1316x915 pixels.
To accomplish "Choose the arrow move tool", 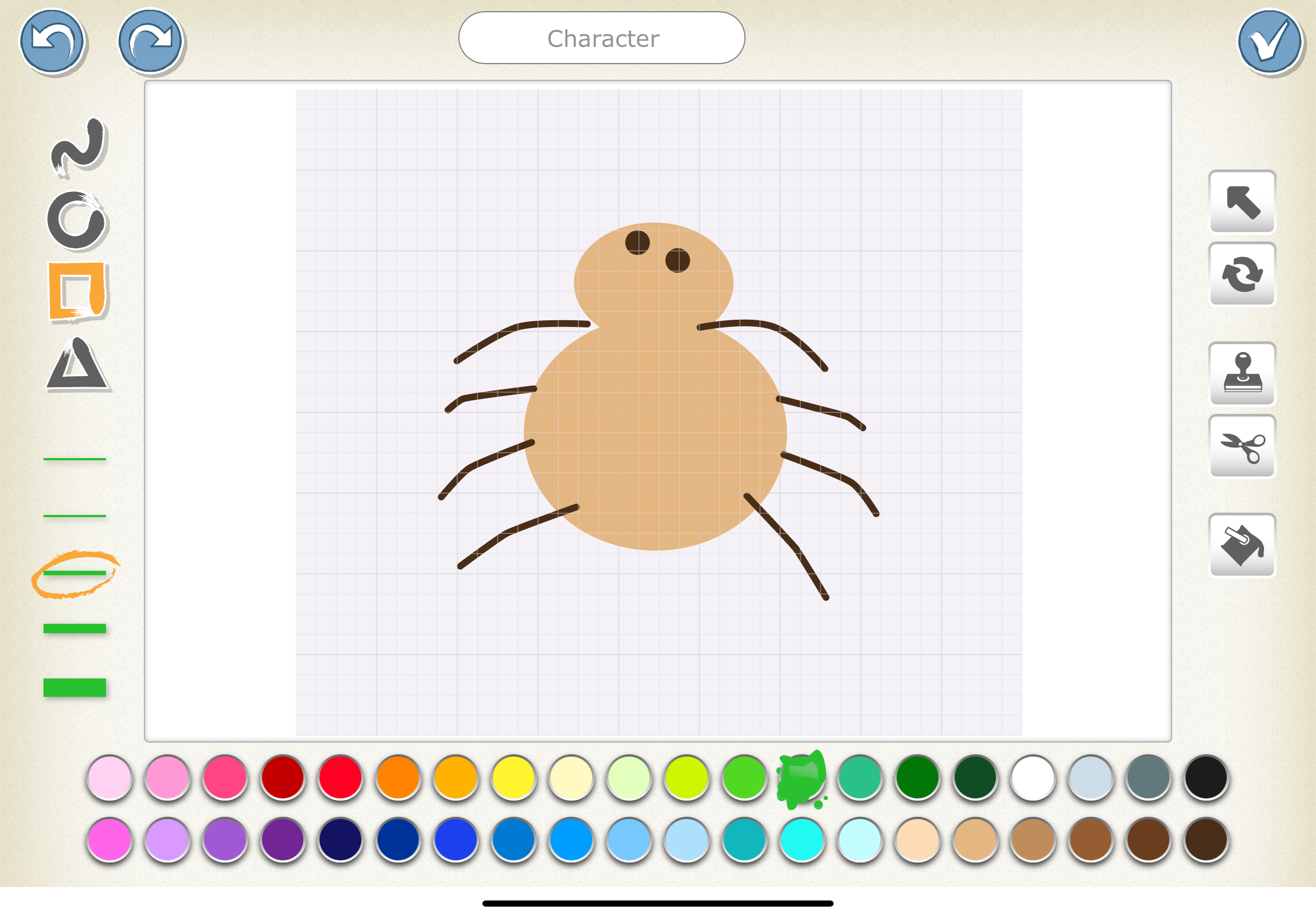I will click(1241, 202).
